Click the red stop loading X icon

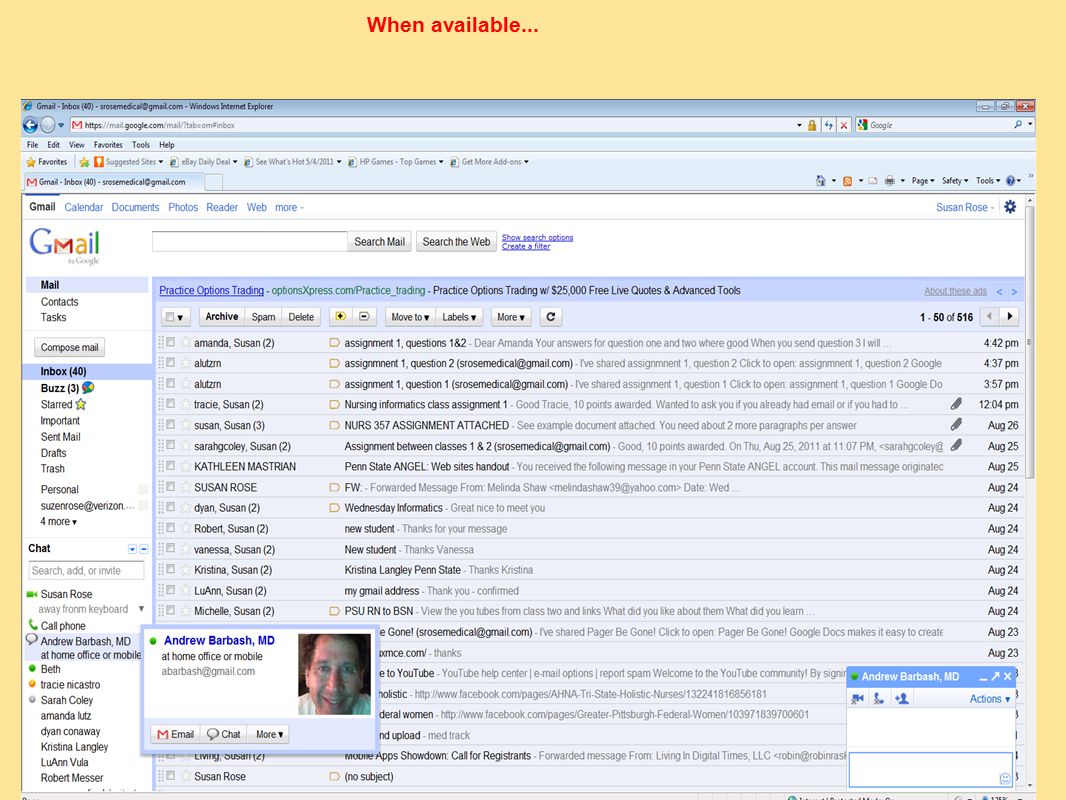click(x=844, y=125)
